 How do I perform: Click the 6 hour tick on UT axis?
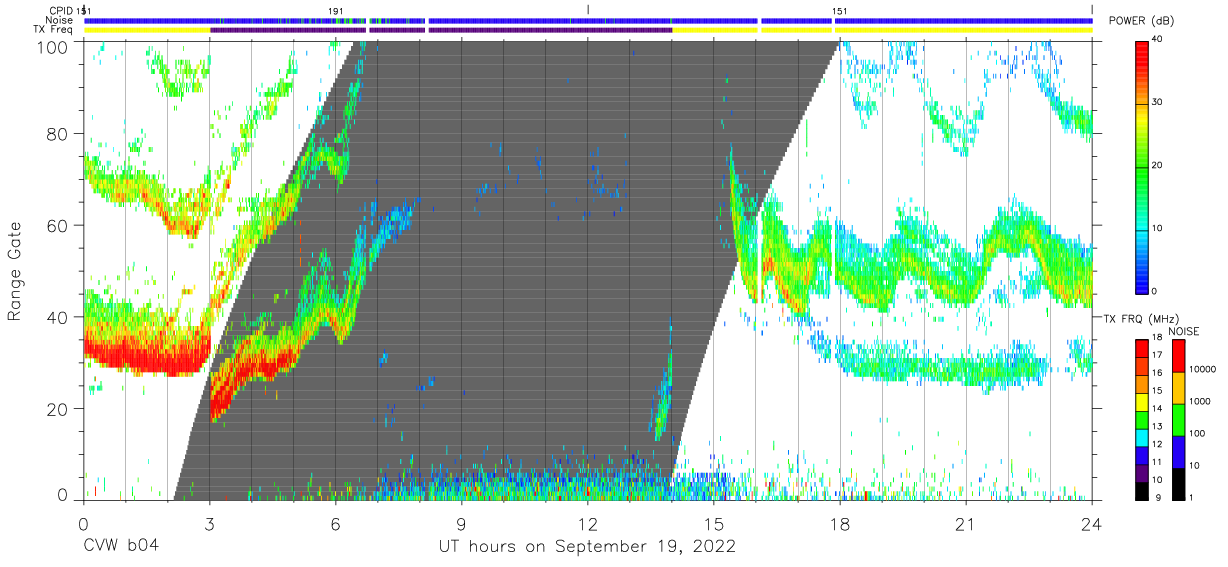335,523
